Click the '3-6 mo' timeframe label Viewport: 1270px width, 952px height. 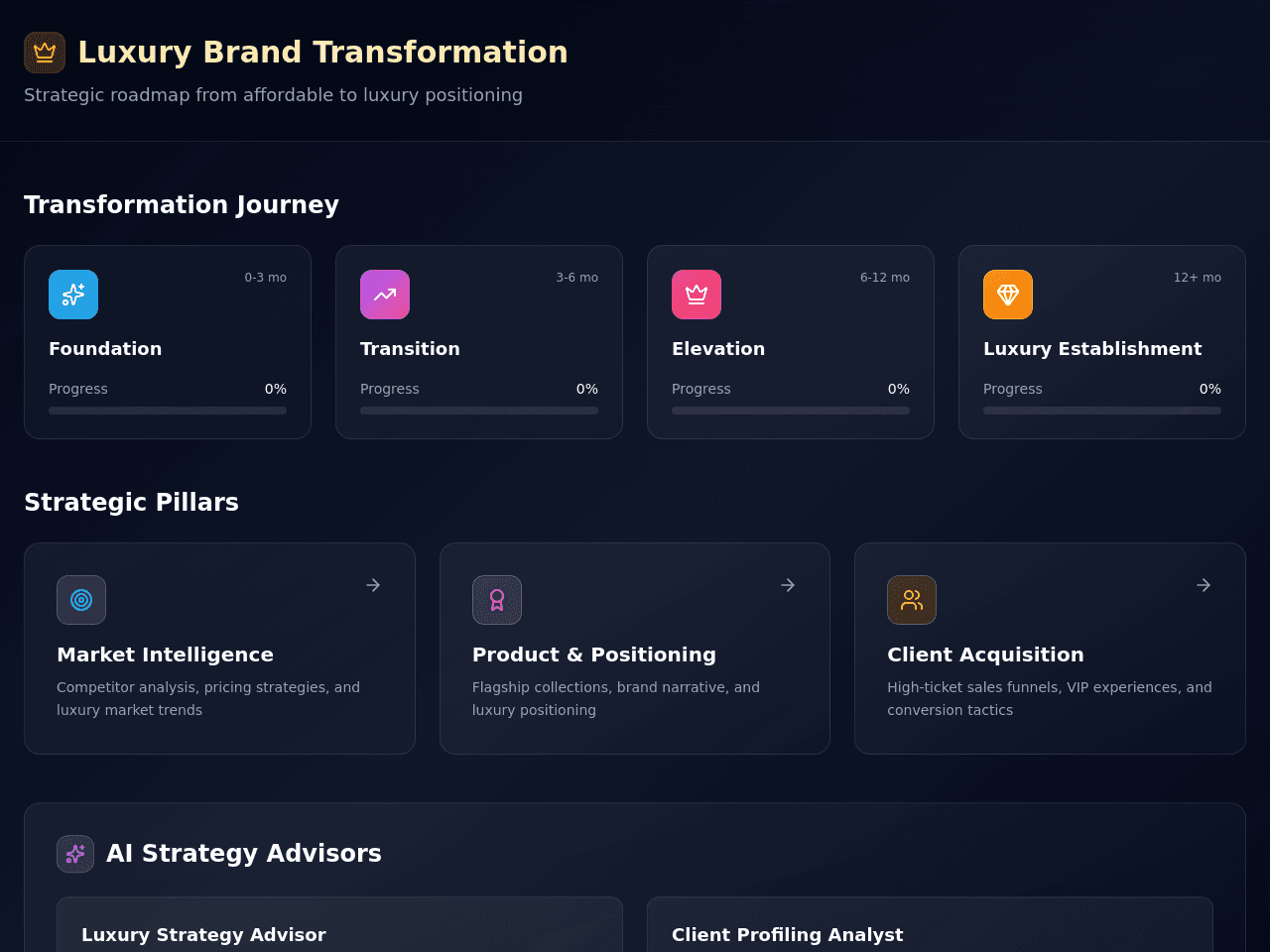[577, 278]
